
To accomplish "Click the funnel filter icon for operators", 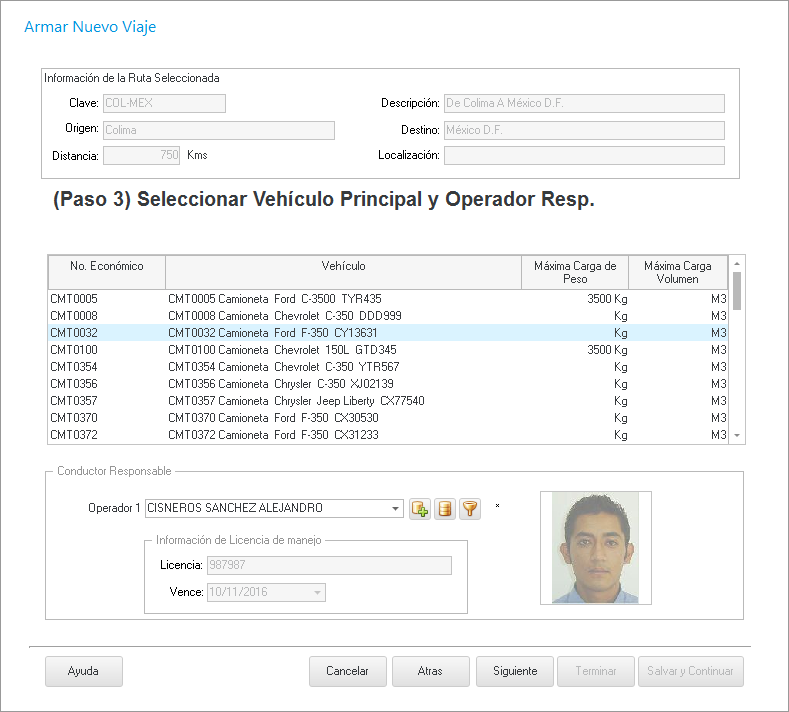I will 470,509.
